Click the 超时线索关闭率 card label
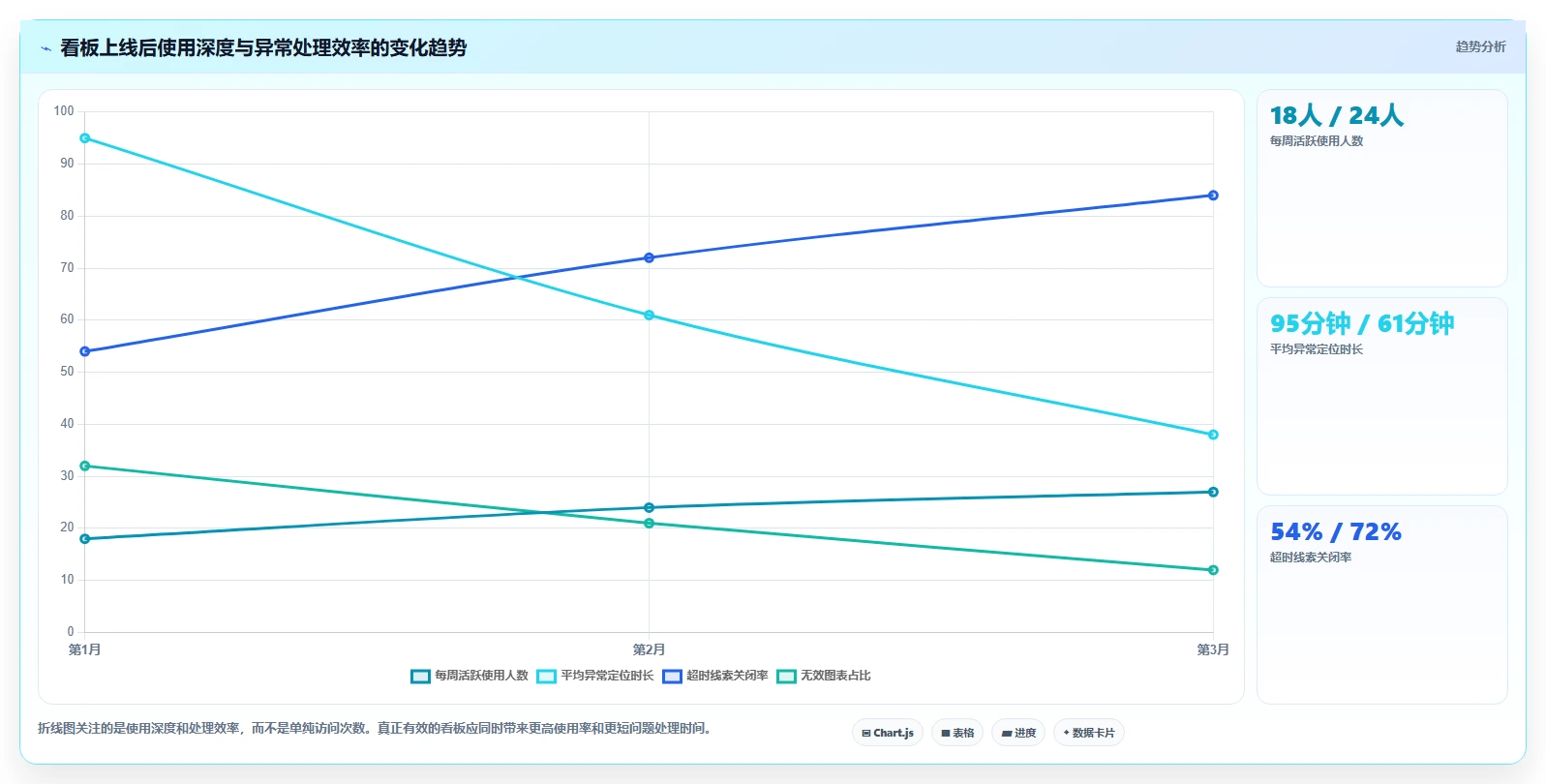The image size is (1546, 784). (x=1311, y=558)
